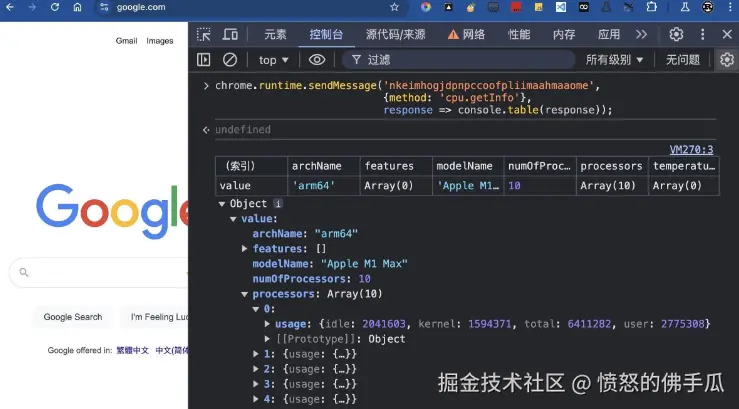The width and height of the screenshot is (739, 409).
Task: Collapse the processors: Array(10) node
Action: [244, 294]
